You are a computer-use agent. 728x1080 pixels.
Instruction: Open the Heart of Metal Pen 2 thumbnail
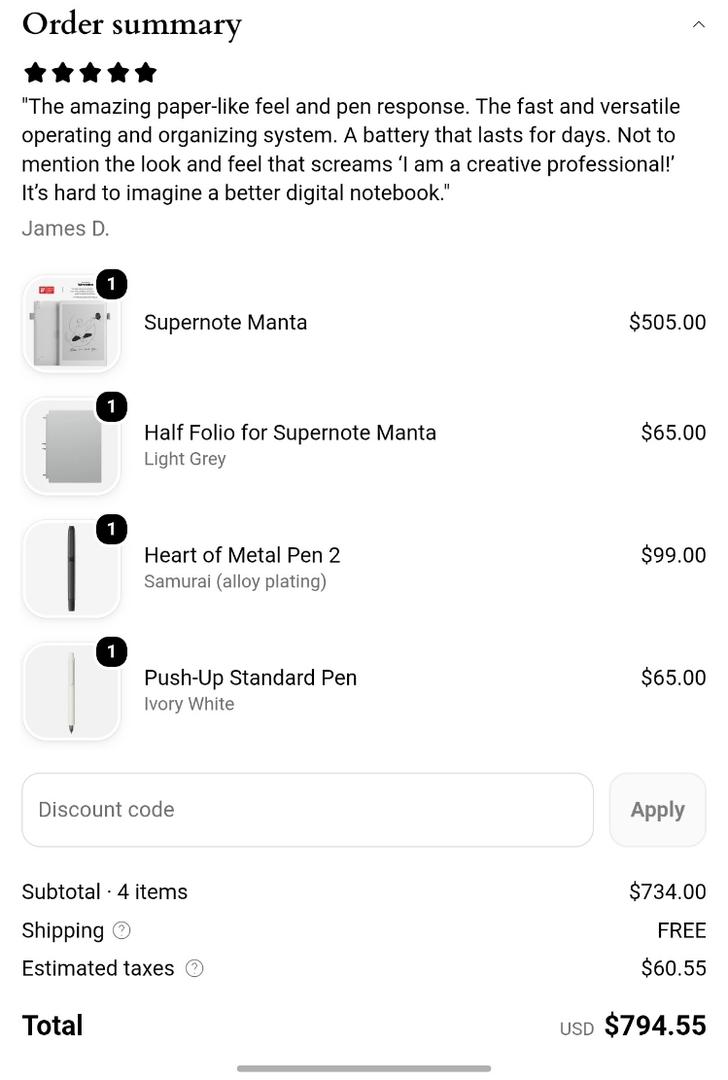tap(72, 568)
